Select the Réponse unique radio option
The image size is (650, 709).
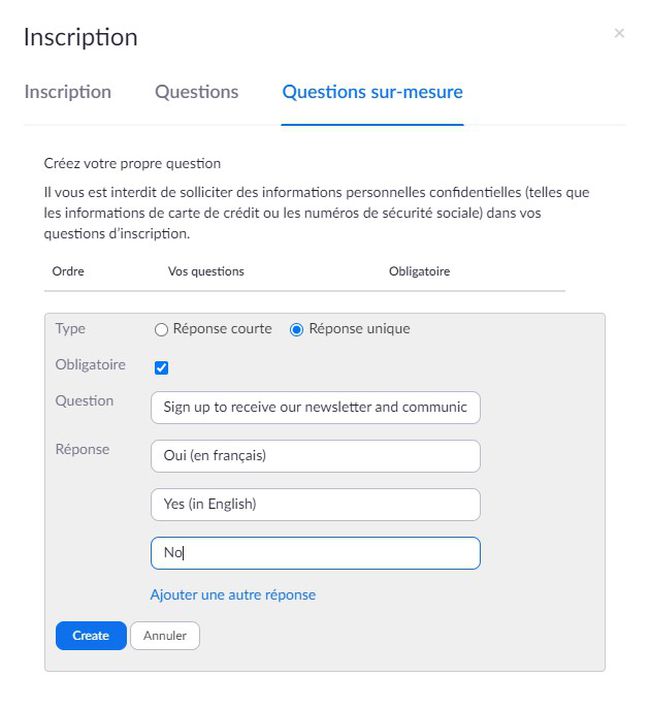pos(297,330)
